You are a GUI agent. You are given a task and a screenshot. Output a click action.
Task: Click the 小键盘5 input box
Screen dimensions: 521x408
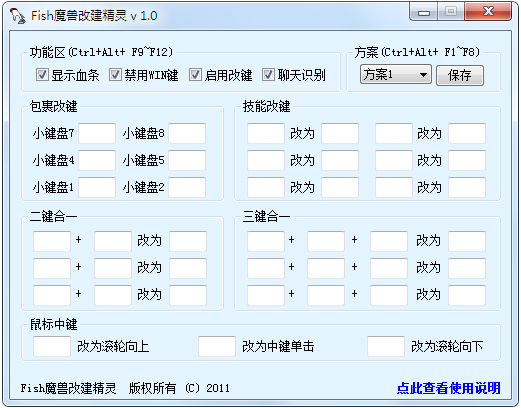[x=187, y=160]
